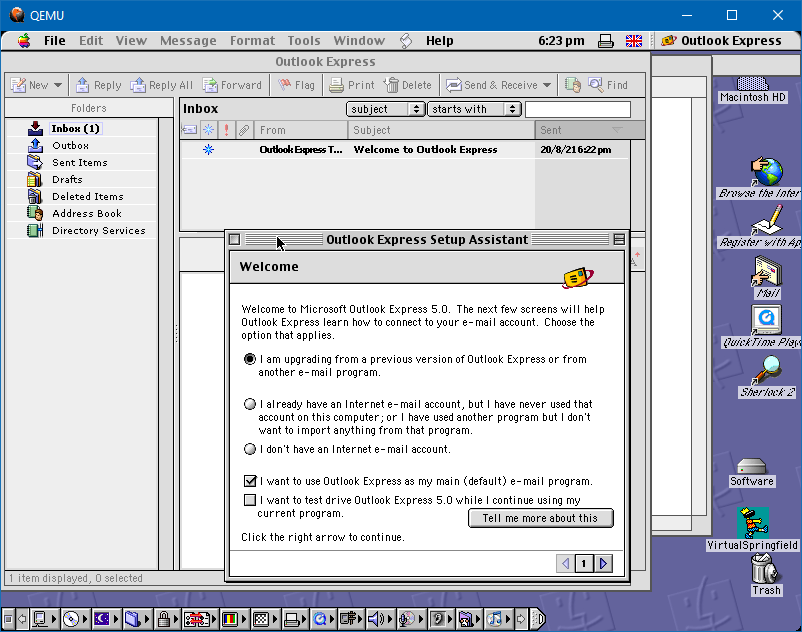Click 'Tell me more about this' button
This screenshot has height=632, width=802.
coord(540,518)
